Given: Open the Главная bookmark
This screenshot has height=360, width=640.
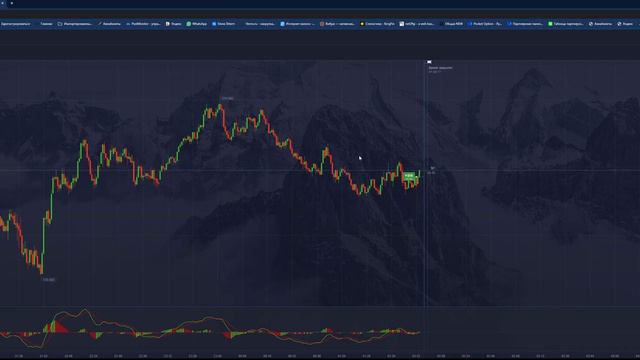Looking at the screenshot, I should [x=46, y=24].
